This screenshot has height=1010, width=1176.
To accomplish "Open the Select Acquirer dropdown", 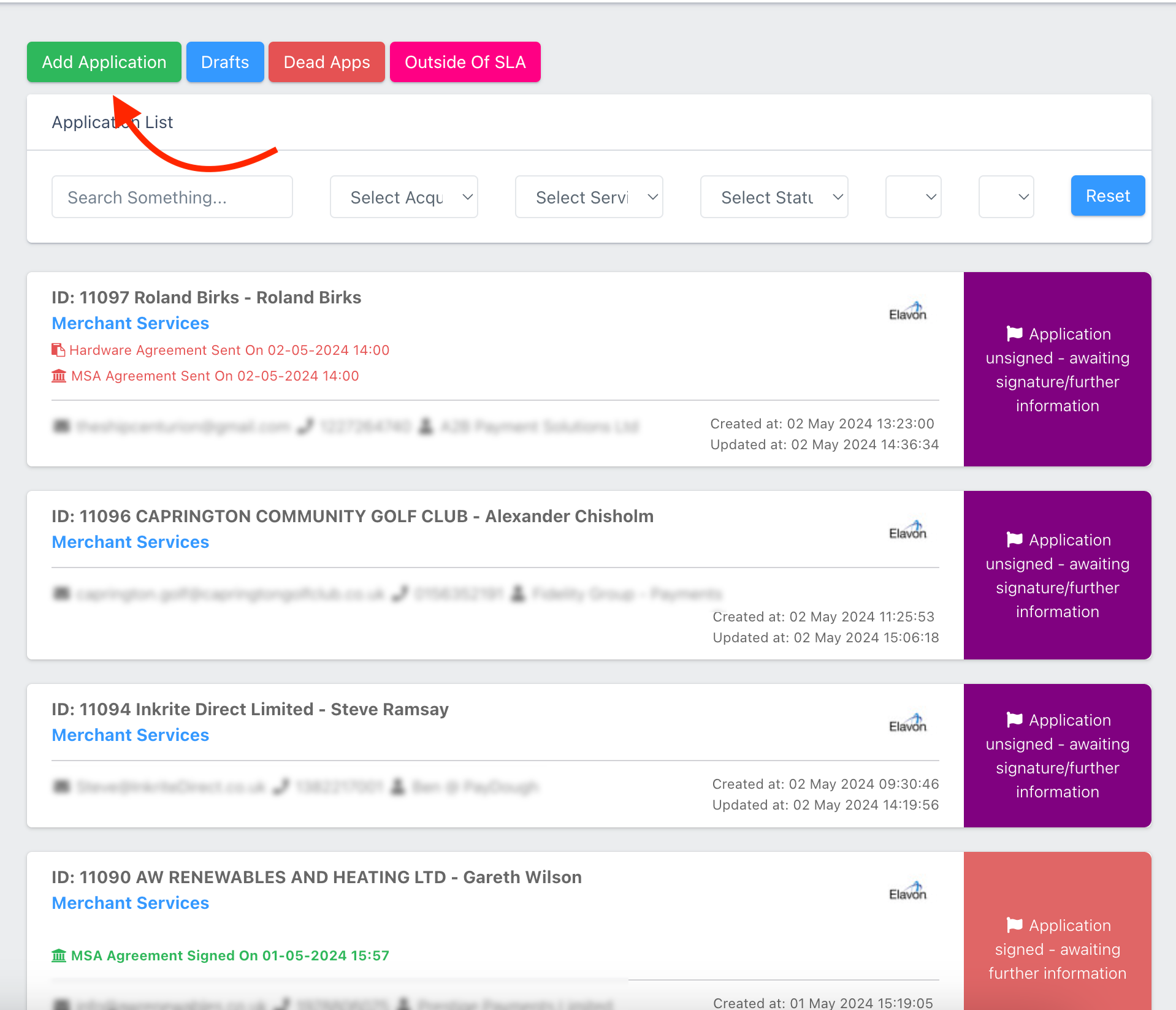I will click(404, 197).
